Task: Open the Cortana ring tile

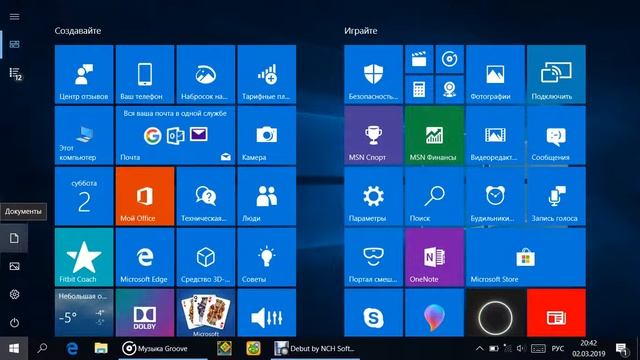Action: [x=495, y=313]
